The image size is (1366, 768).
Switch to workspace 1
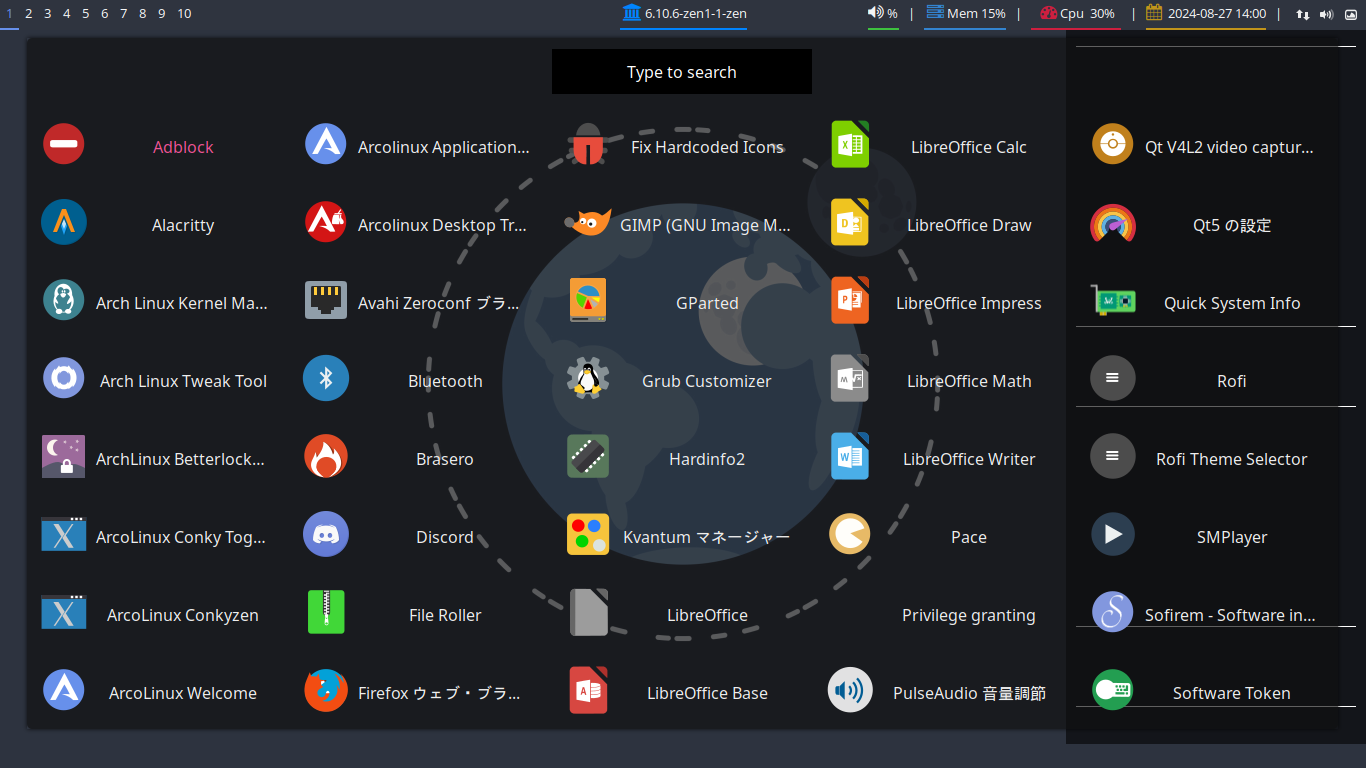tap(10, 14)
